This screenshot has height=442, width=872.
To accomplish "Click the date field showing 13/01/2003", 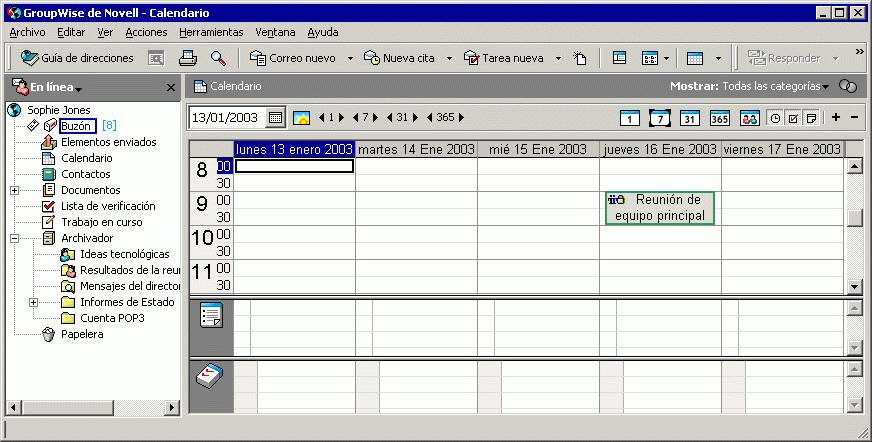I will tap(227, 117).
